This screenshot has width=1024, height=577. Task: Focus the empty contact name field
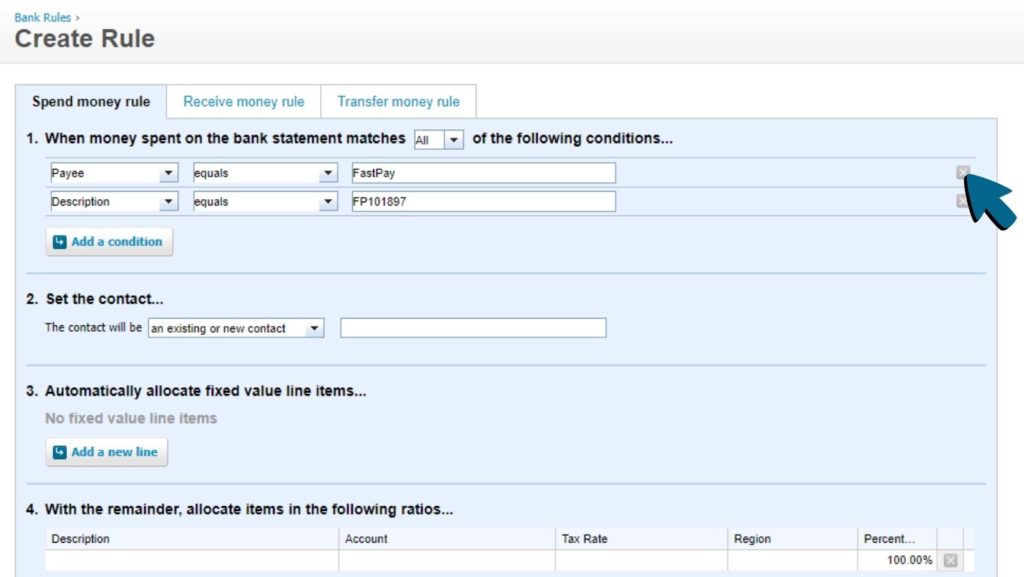click(x=473, y=328)
